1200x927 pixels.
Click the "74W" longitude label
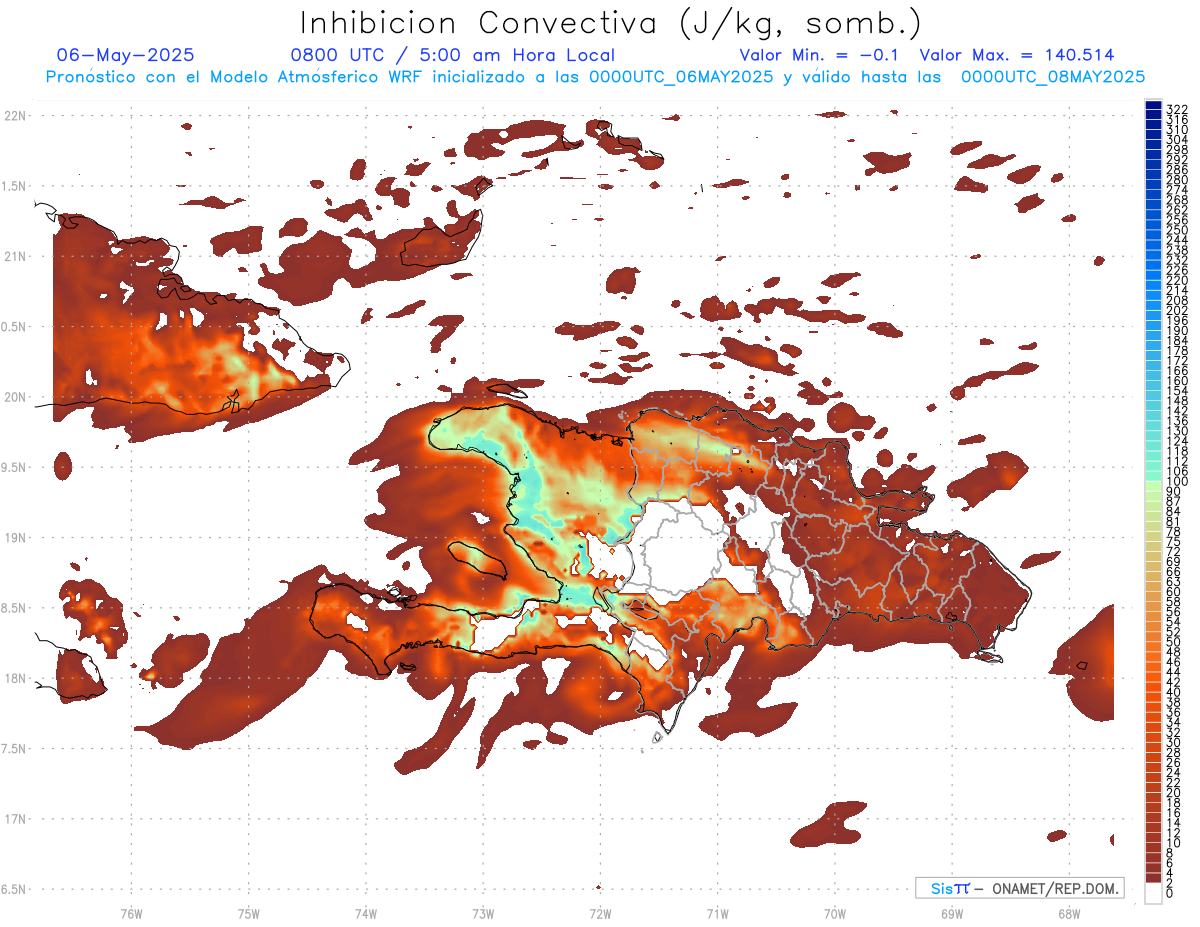[x=366, y=913]
